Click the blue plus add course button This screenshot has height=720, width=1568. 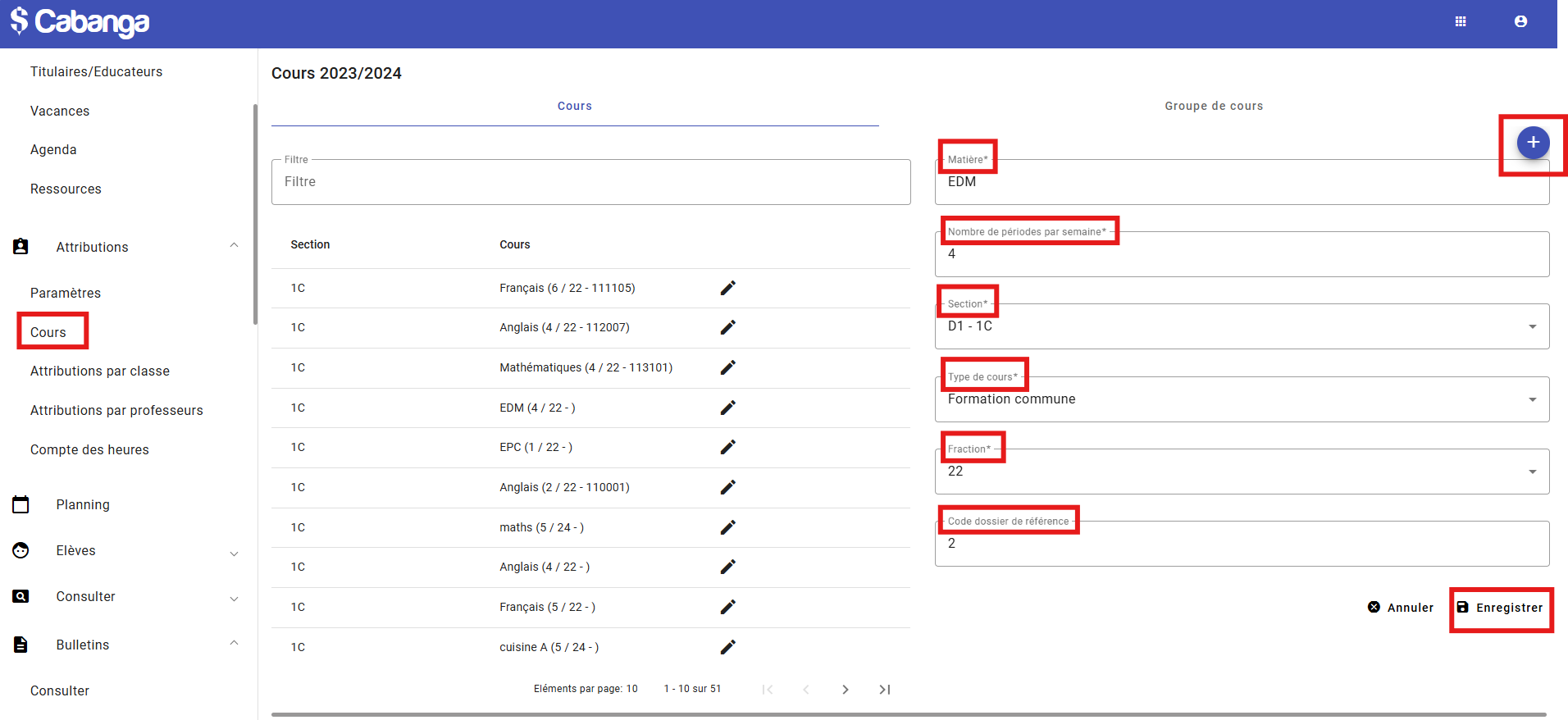coord(1532,143)
